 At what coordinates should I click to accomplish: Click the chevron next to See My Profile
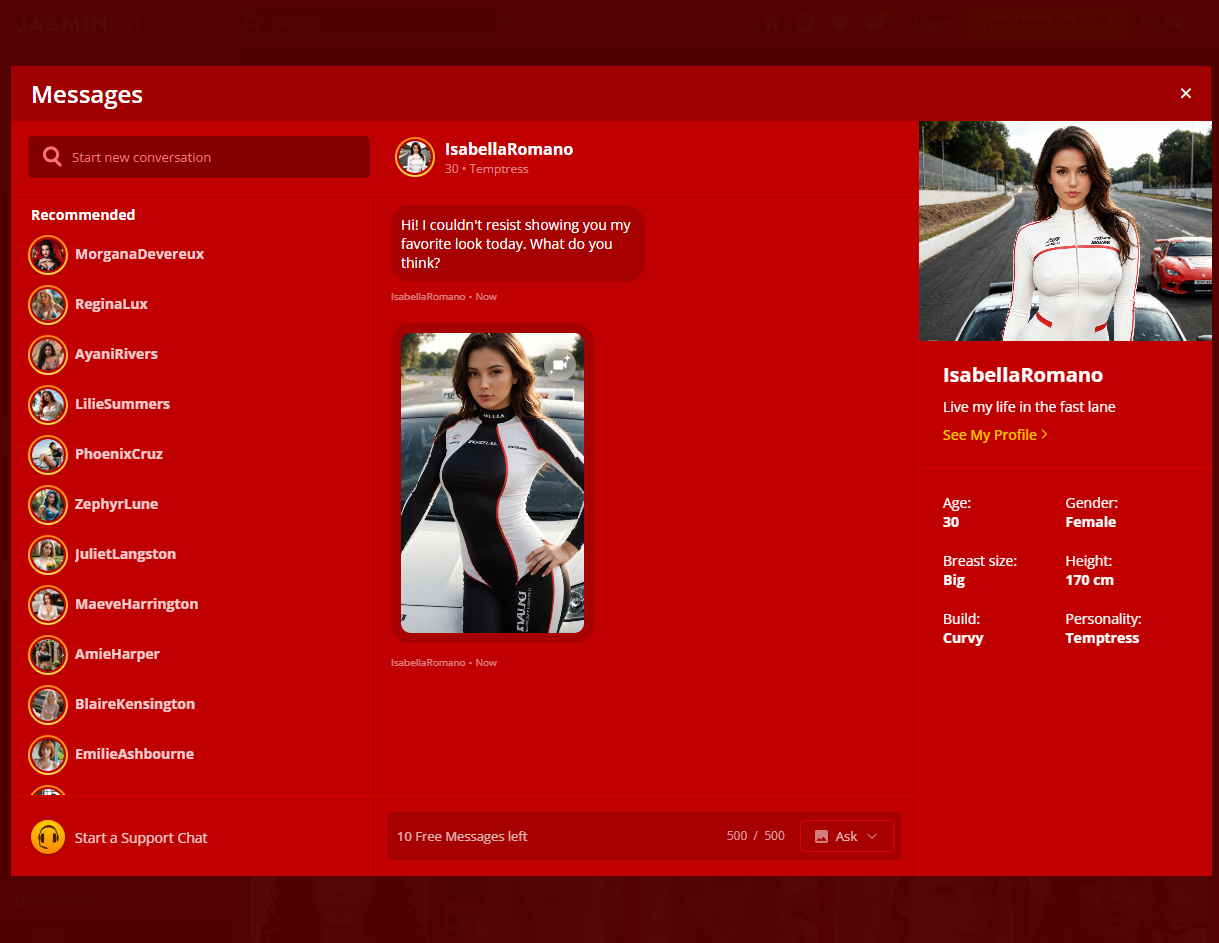(x=1044, y=435)
